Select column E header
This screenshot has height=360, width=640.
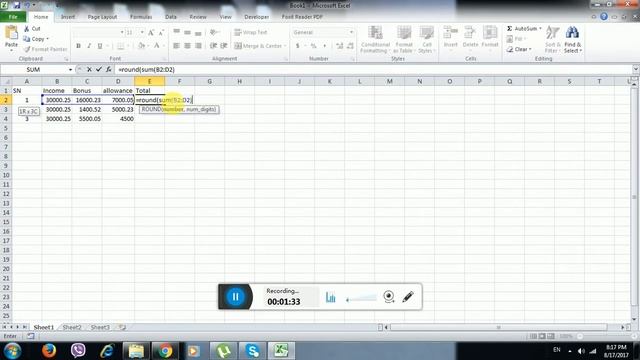[x=149, y=81]
